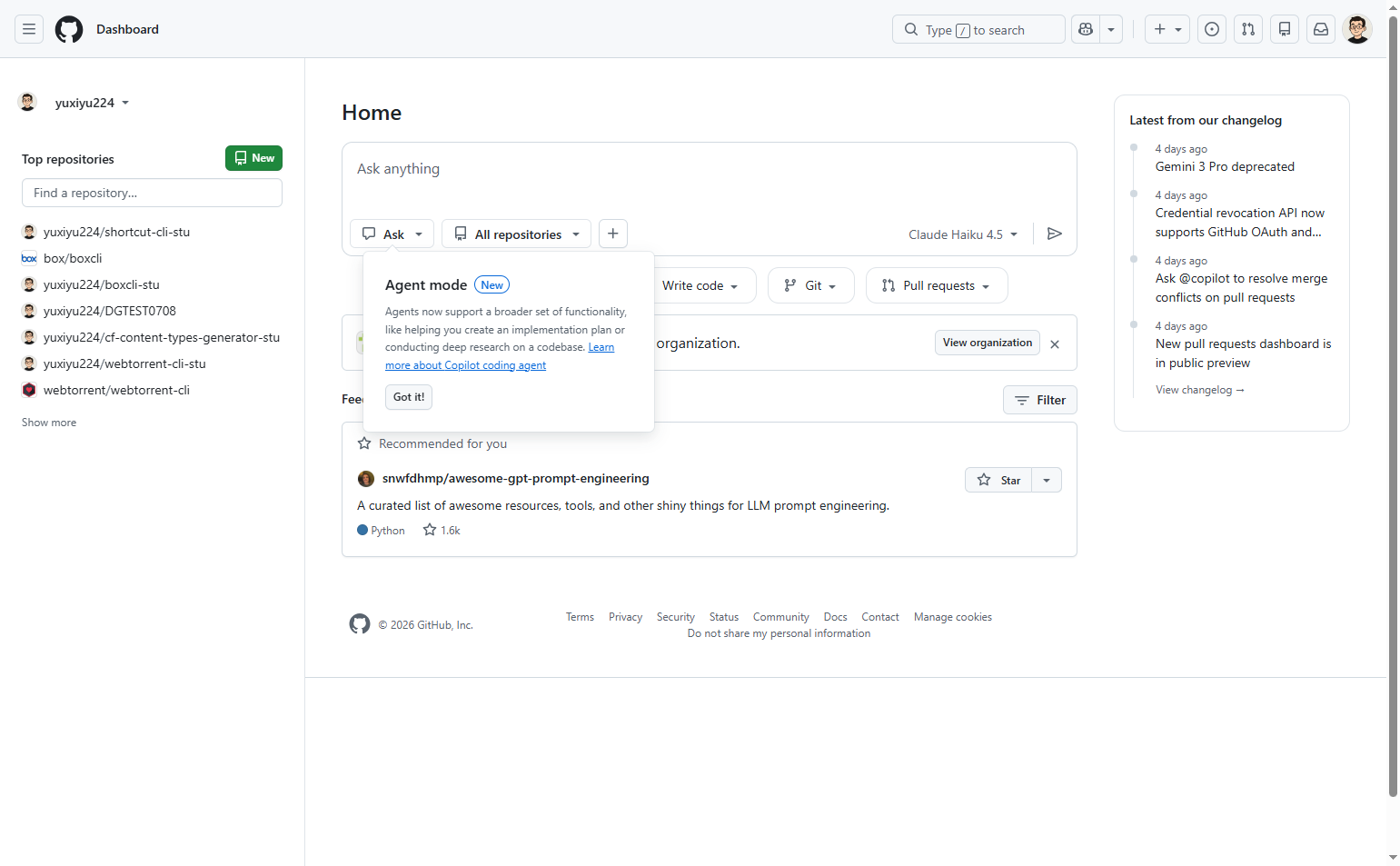This screenshot has width=1400, height=866.
Task: Open the All repositories dropdown
Action: coord(516,234)
